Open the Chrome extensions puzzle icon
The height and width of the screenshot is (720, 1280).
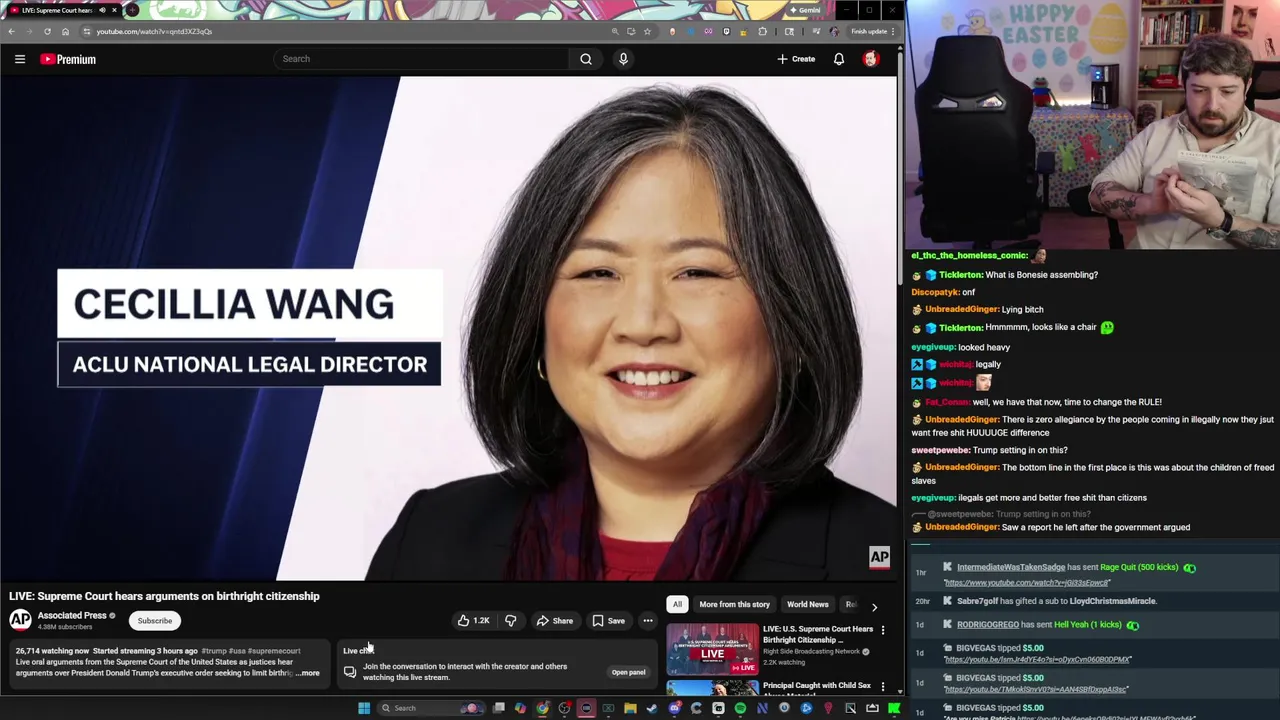[x=762, y=31]
